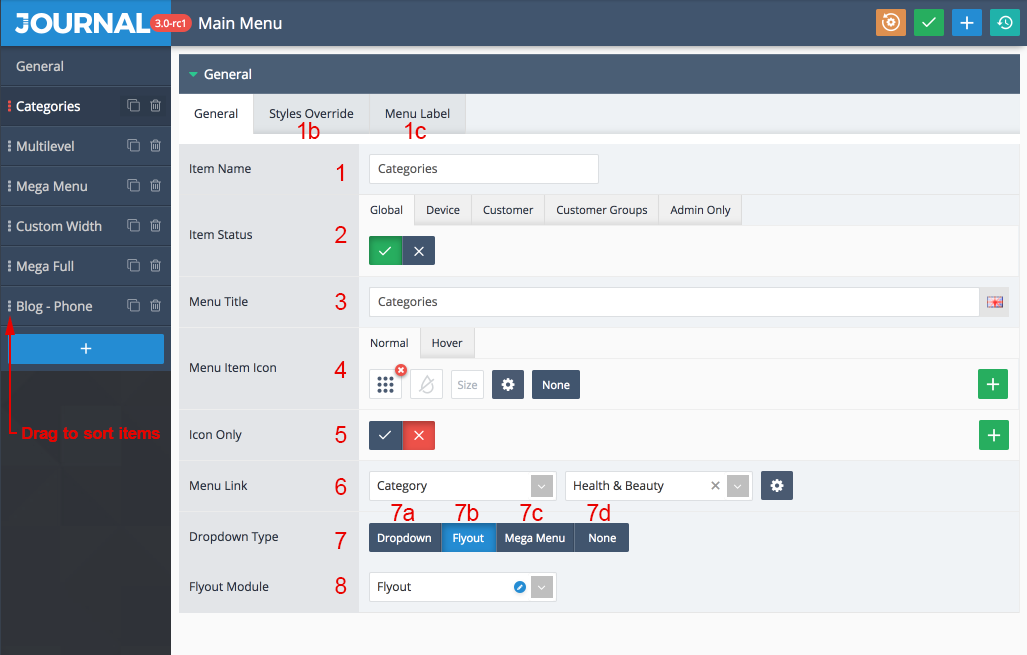Delete the Mega Menu item with trash icon
The height and width of the screenshot is (655, 1027).
(x=155, y=186)
